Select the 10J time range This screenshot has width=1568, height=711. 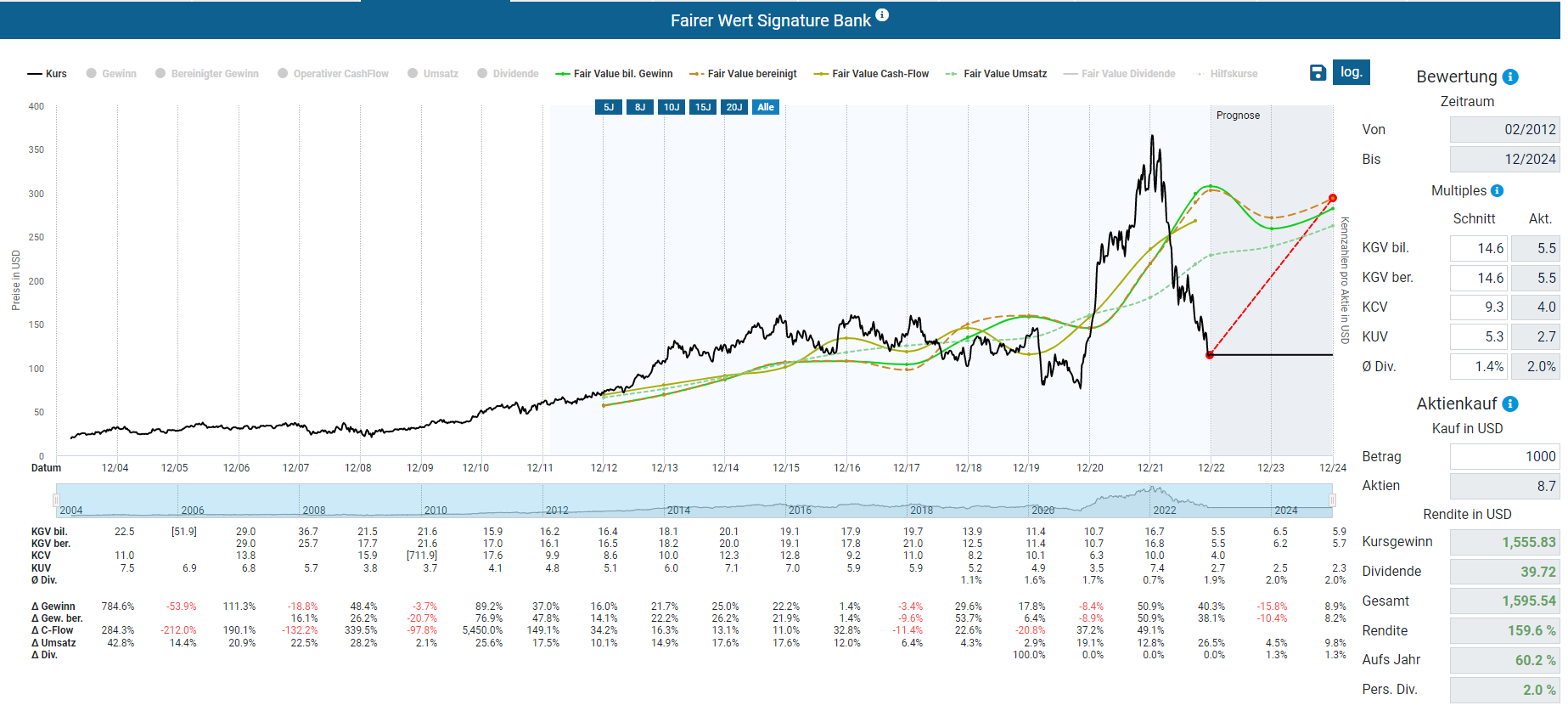[672, 107]
